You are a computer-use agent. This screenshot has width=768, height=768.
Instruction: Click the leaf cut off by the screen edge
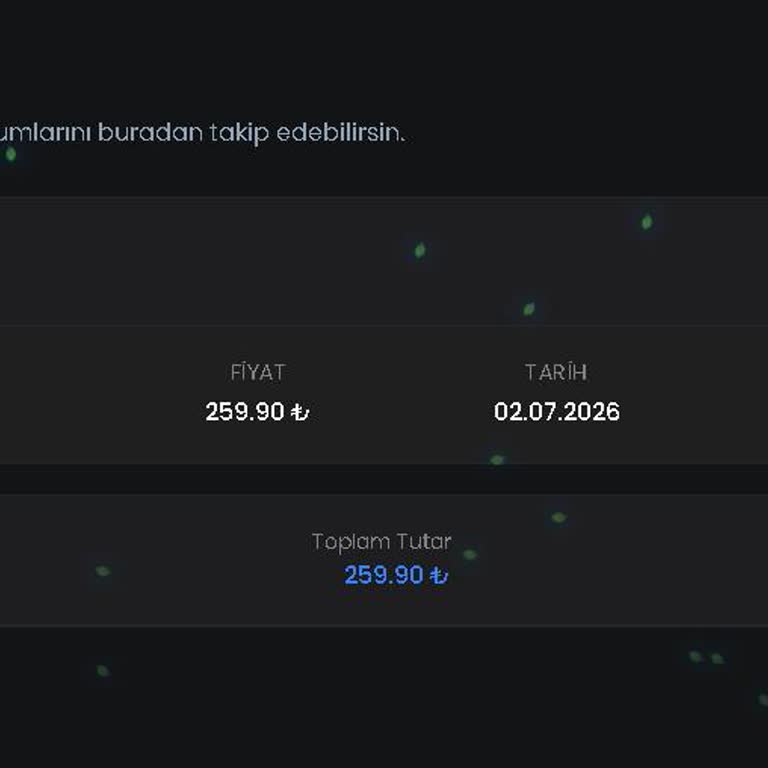tap(764, 699)
